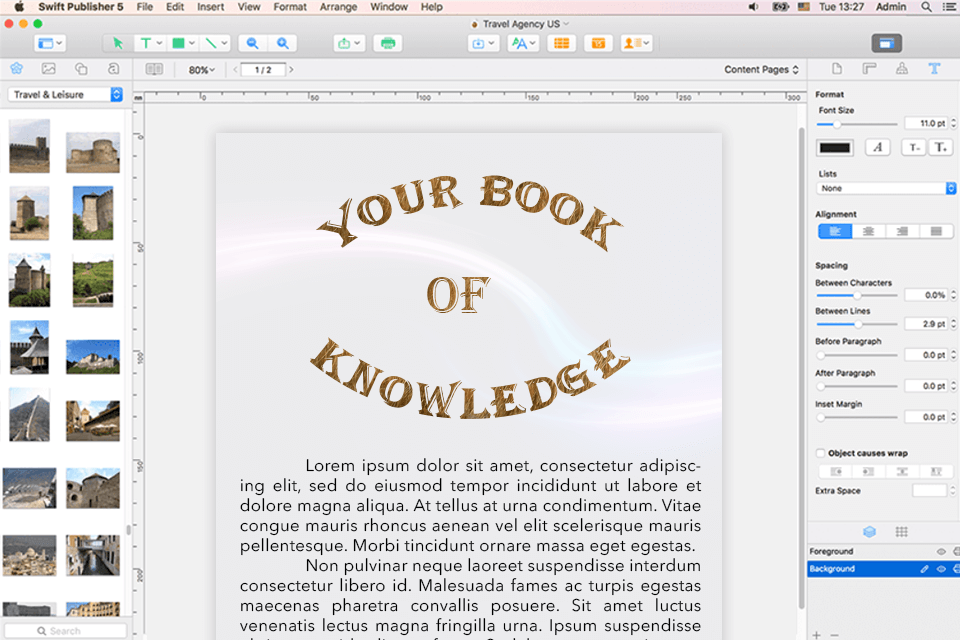Open the contact data field button
This screenshot has height=640, width=960.
[636, 43]
